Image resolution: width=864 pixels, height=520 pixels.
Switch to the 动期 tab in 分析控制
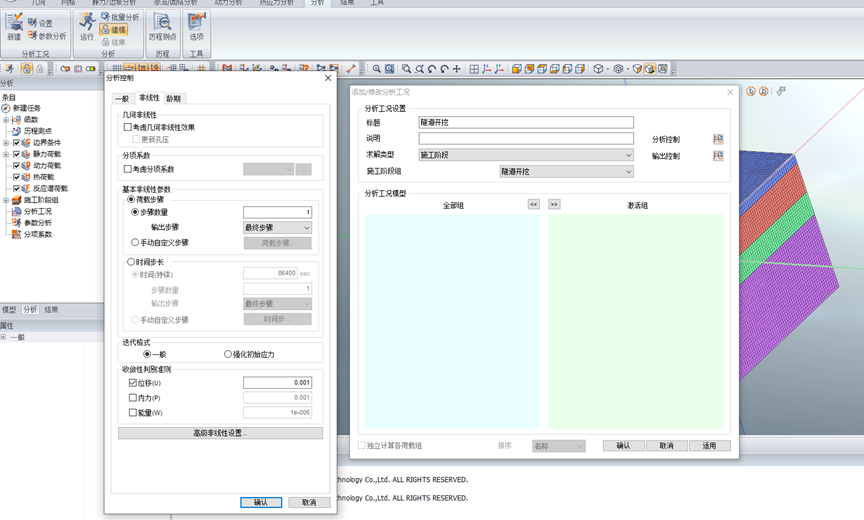coord(174,99)
